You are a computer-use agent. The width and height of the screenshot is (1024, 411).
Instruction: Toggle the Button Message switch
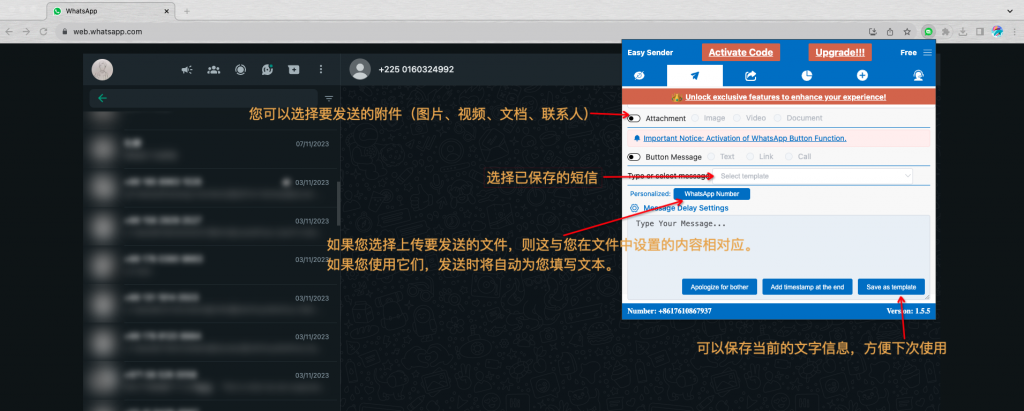(634, 157)
